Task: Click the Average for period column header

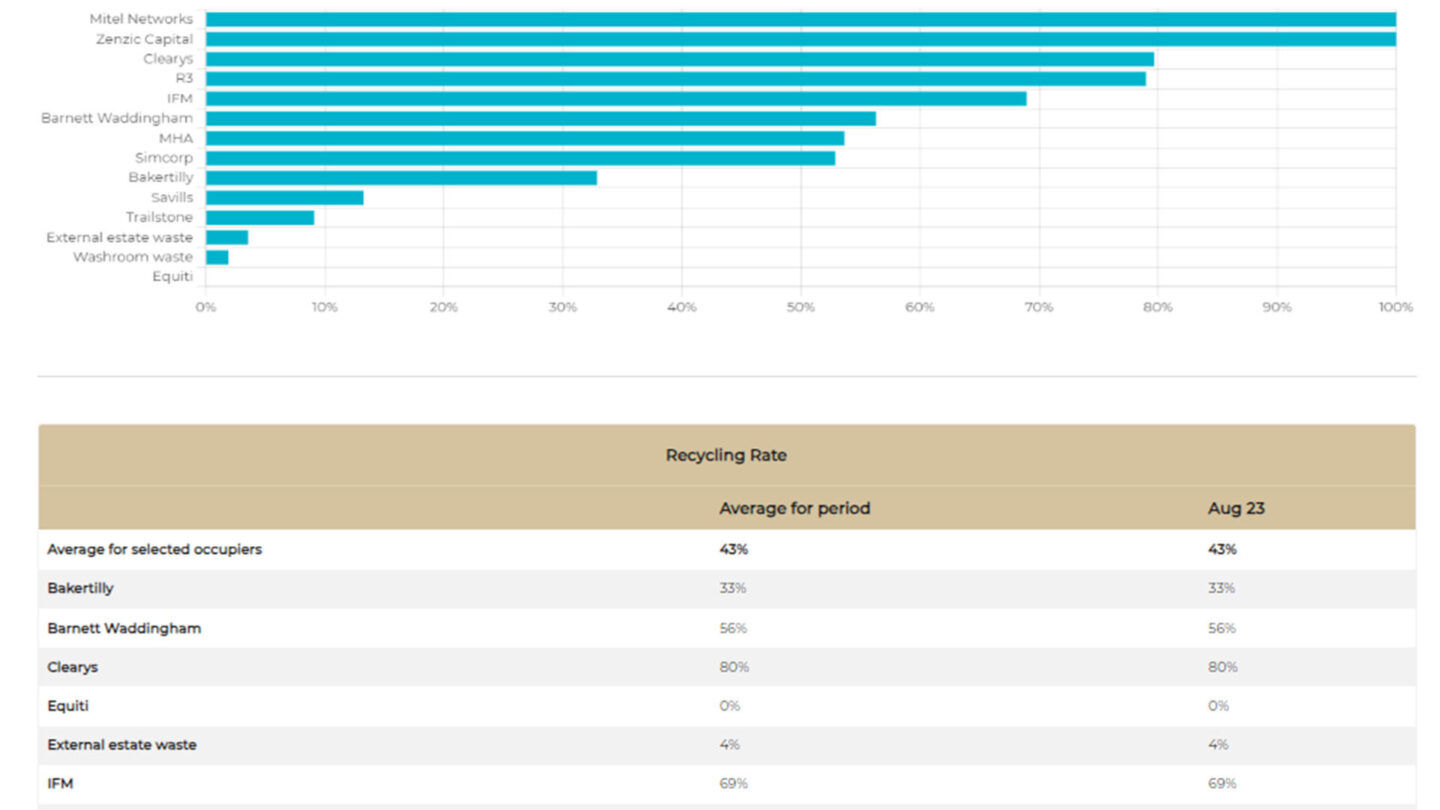Action: 794,508
